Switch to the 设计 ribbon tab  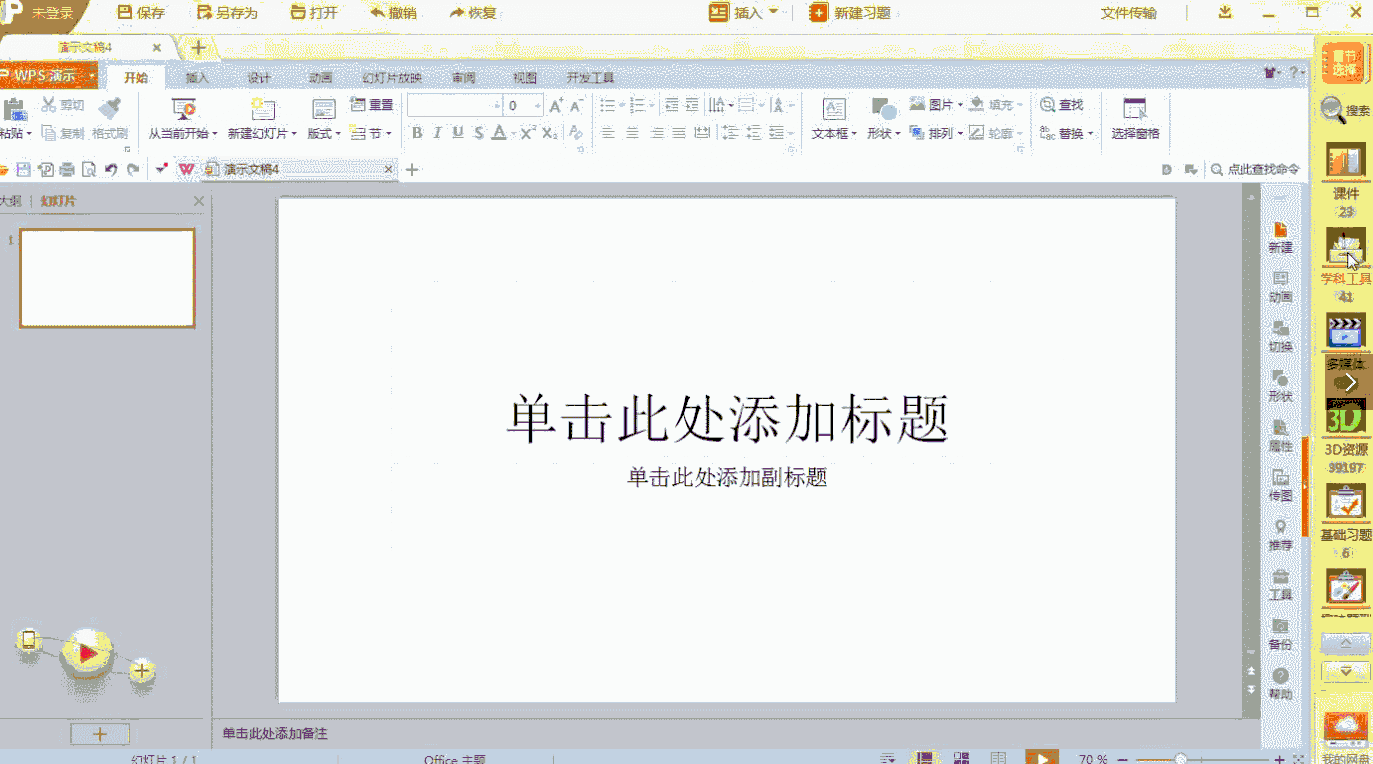click(259, 78)
